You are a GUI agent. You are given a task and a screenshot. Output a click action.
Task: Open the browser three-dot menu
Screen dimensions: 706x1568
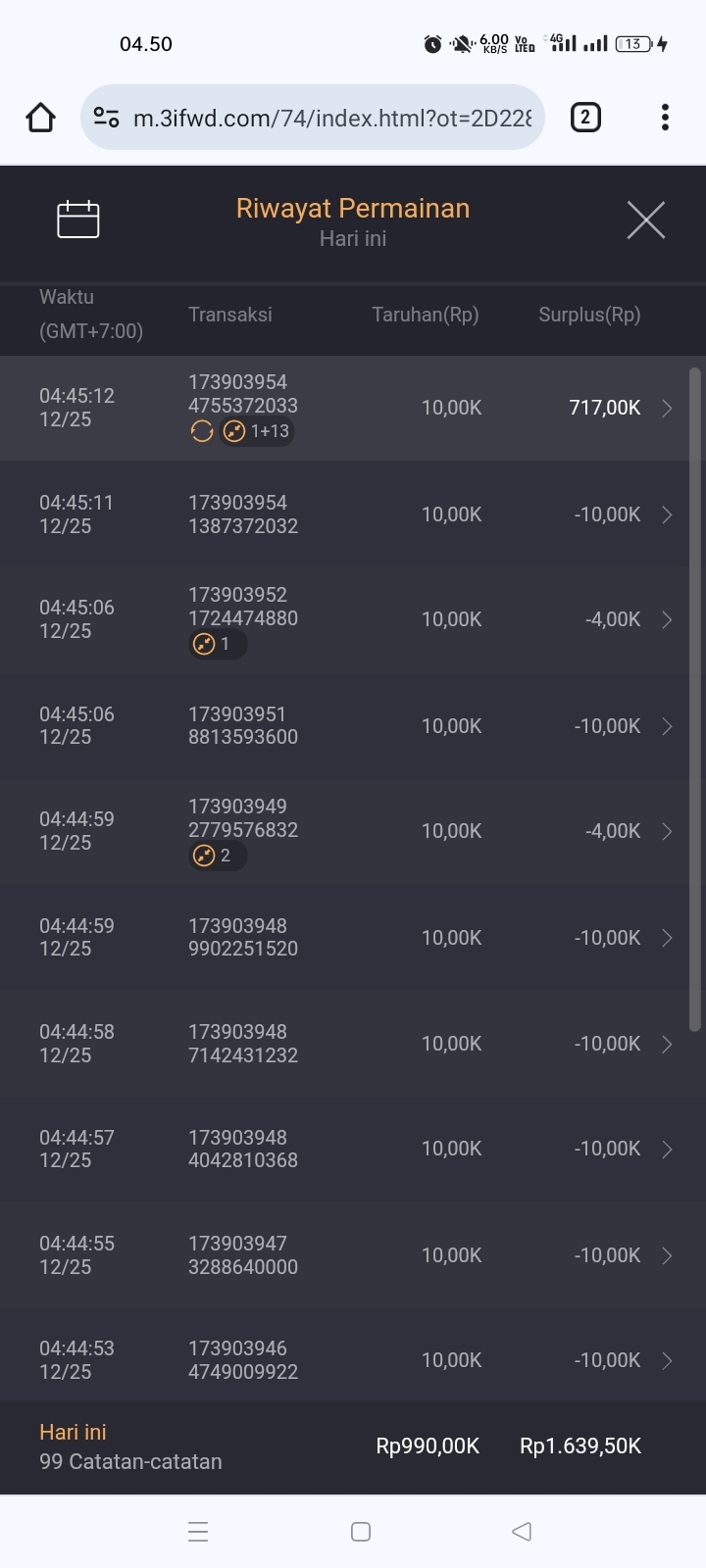tap(665, 118)
